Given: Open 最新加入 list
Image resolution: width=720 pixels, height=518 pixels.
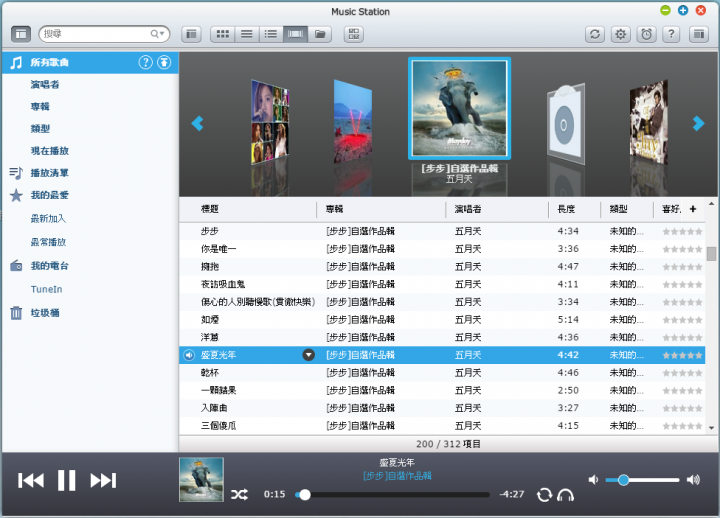Looking at the screenshot, I should coord(48,219).
